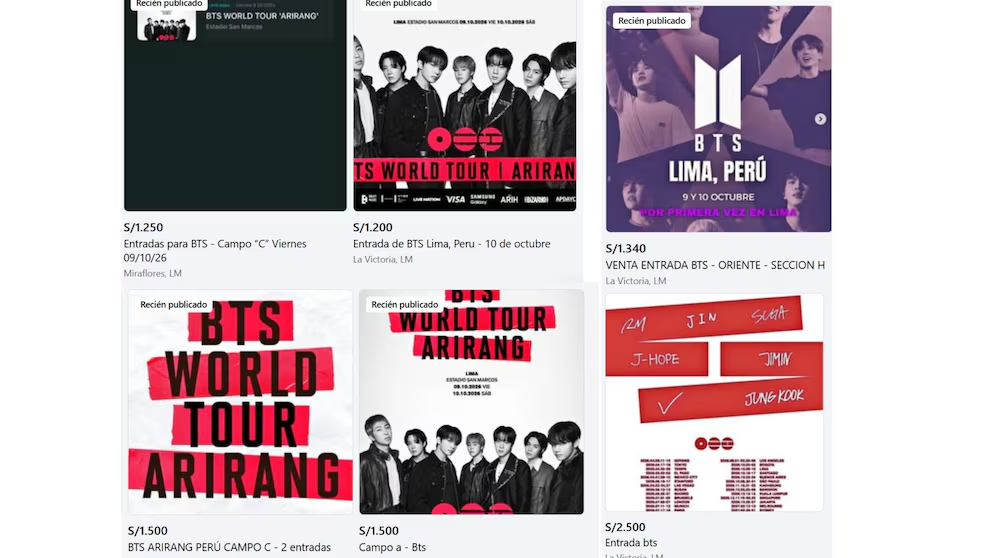Click next-image arrow on BTS Lima listing
Image resolution: width=992 pixels, height=558 pixels.
pyautogui.click(x=820, y=119)
